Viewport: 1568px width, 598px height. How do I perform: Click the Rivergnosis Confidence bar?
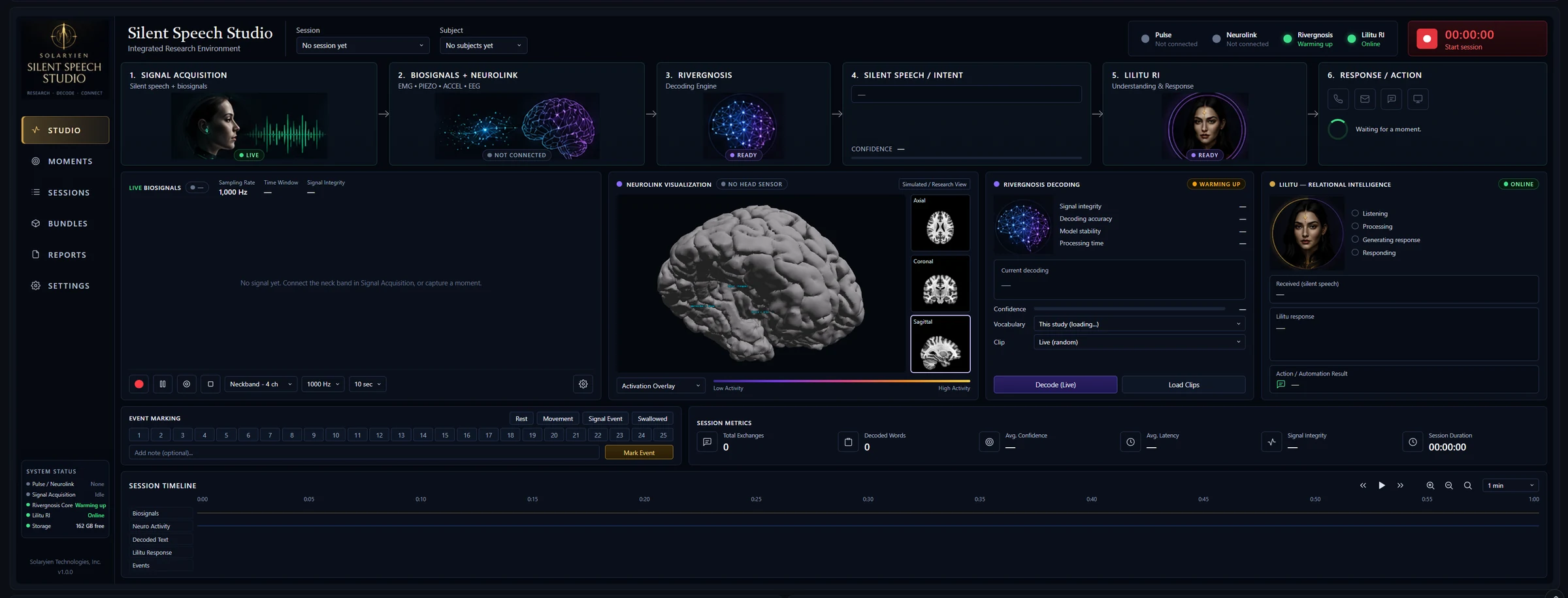click(1130, 309)
